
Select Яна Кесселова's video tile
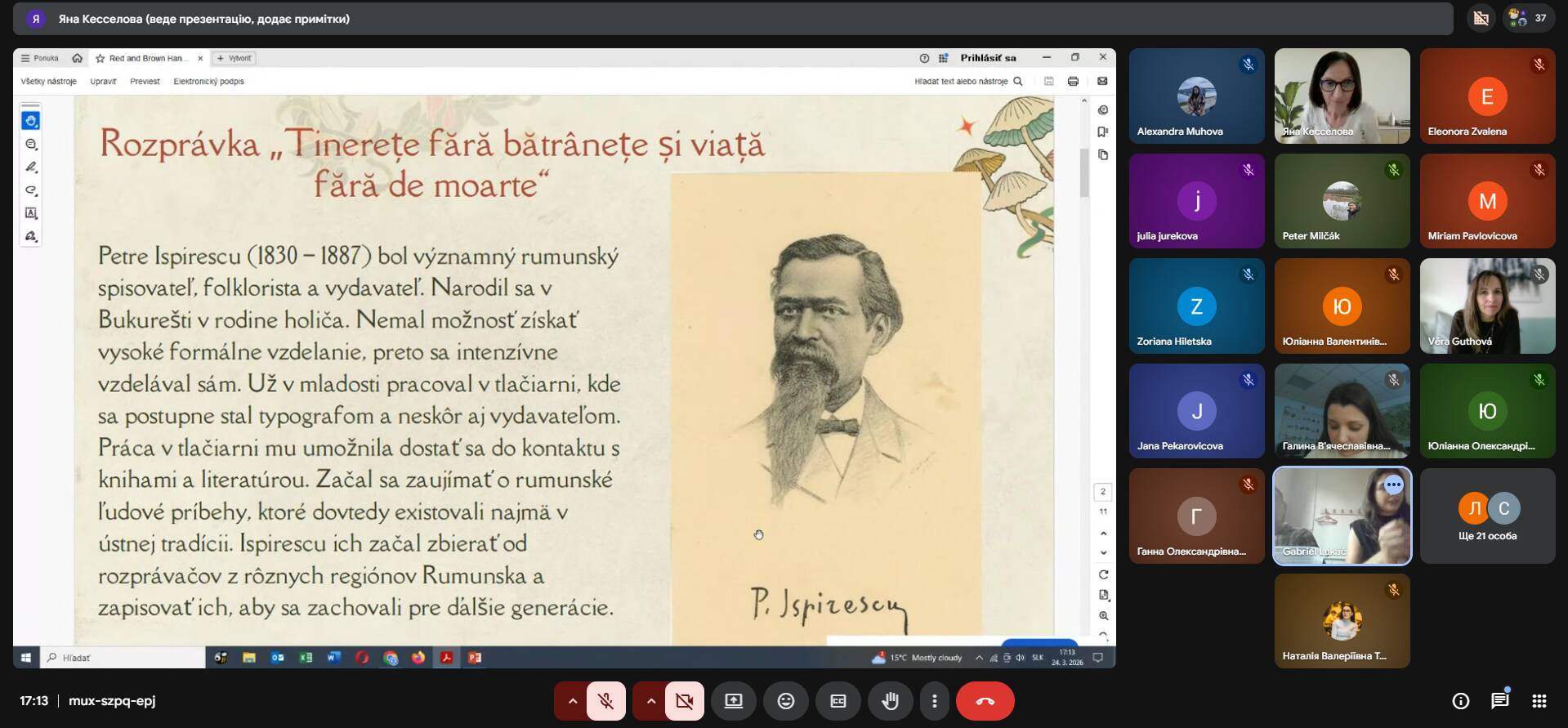[1342, 96]
